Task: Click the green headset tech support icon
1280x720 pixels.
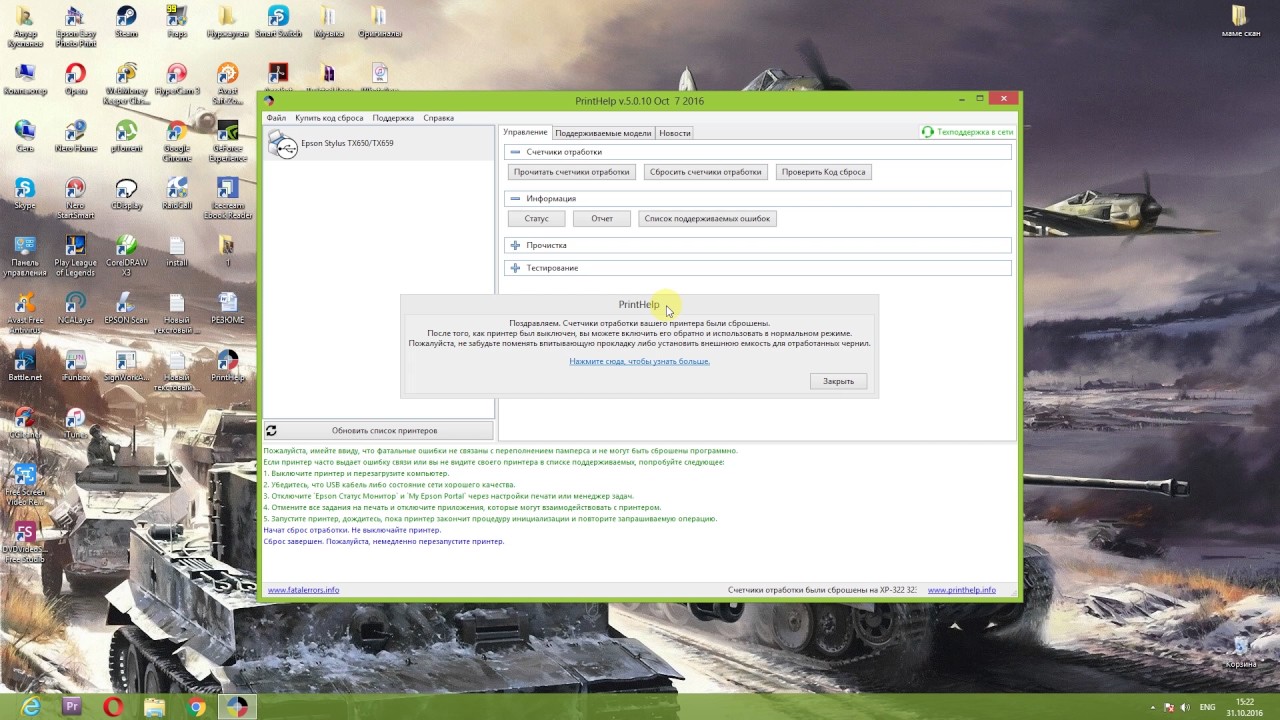Action: [x=928, y=132]
